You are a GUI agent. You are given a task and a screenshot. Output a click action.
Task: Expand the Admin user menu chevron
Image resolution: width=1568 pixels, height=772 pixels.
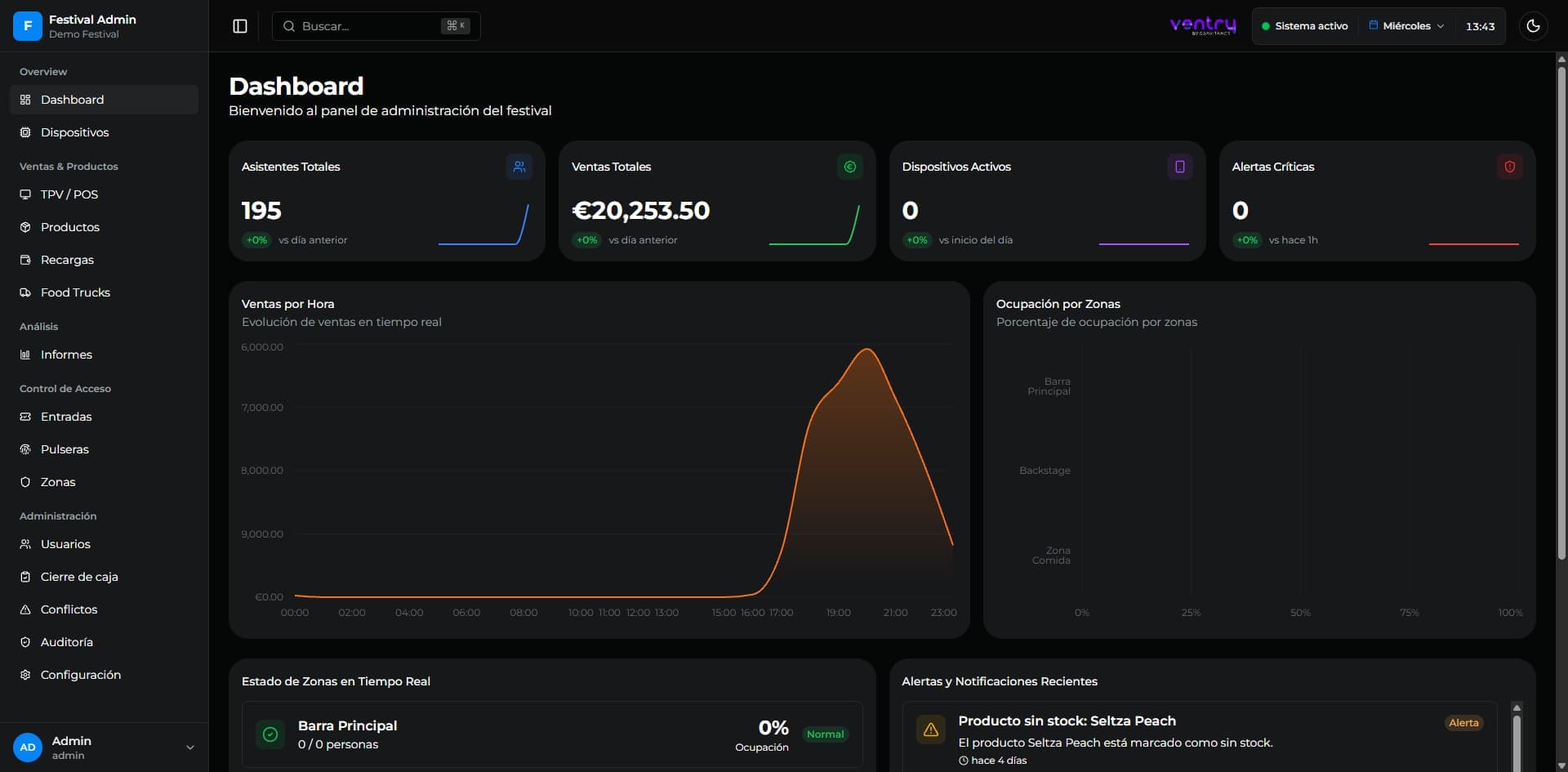coord(190,747)
